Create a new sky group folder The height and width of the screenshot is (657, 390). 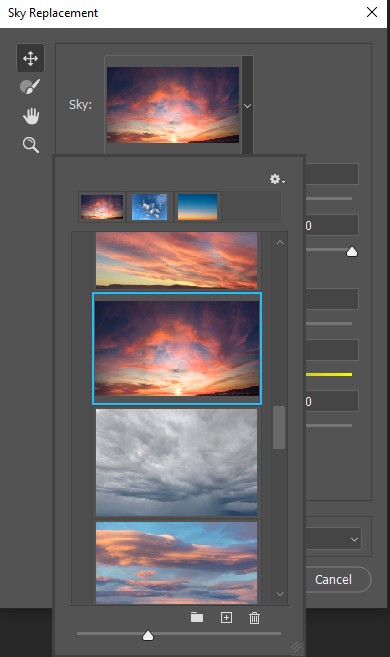197,617
